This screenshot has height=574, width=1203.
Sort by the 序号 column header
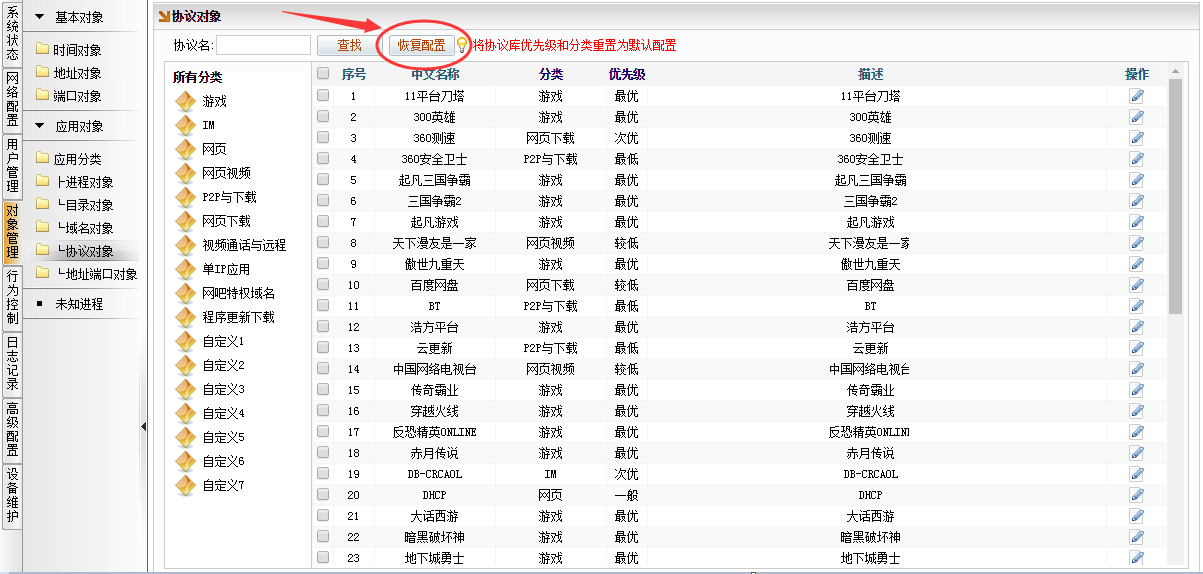tap(354, 74)
